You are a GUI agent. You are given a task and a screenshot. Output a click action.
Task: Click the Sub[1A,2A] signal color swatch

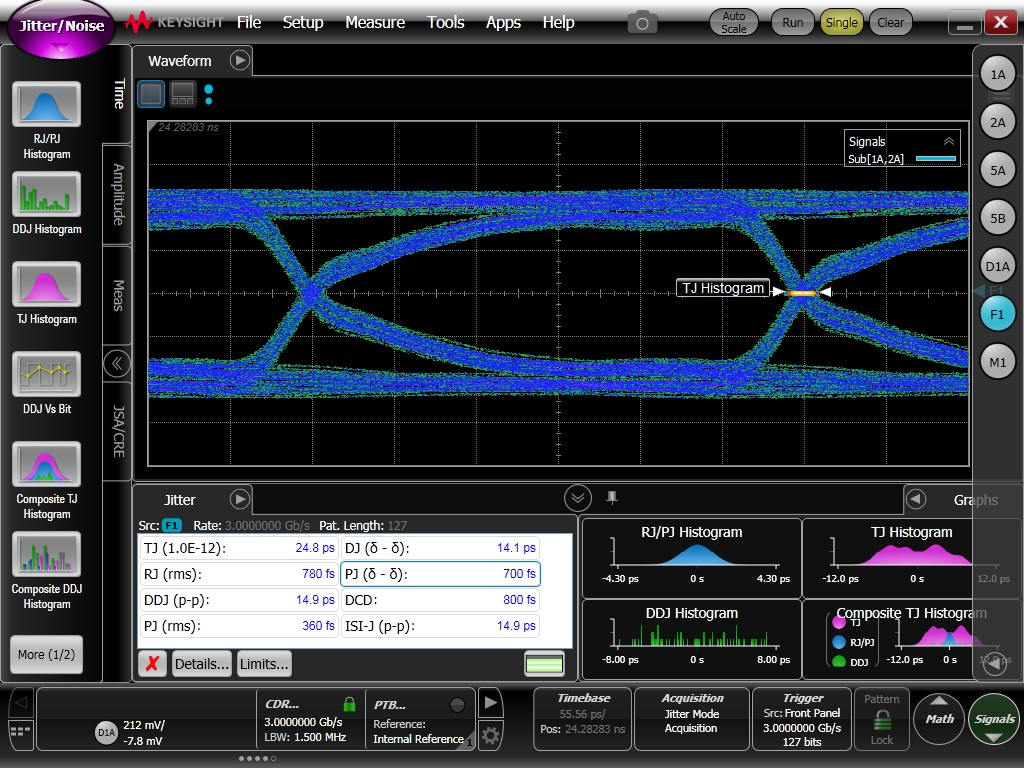click(x=936, y=159)
